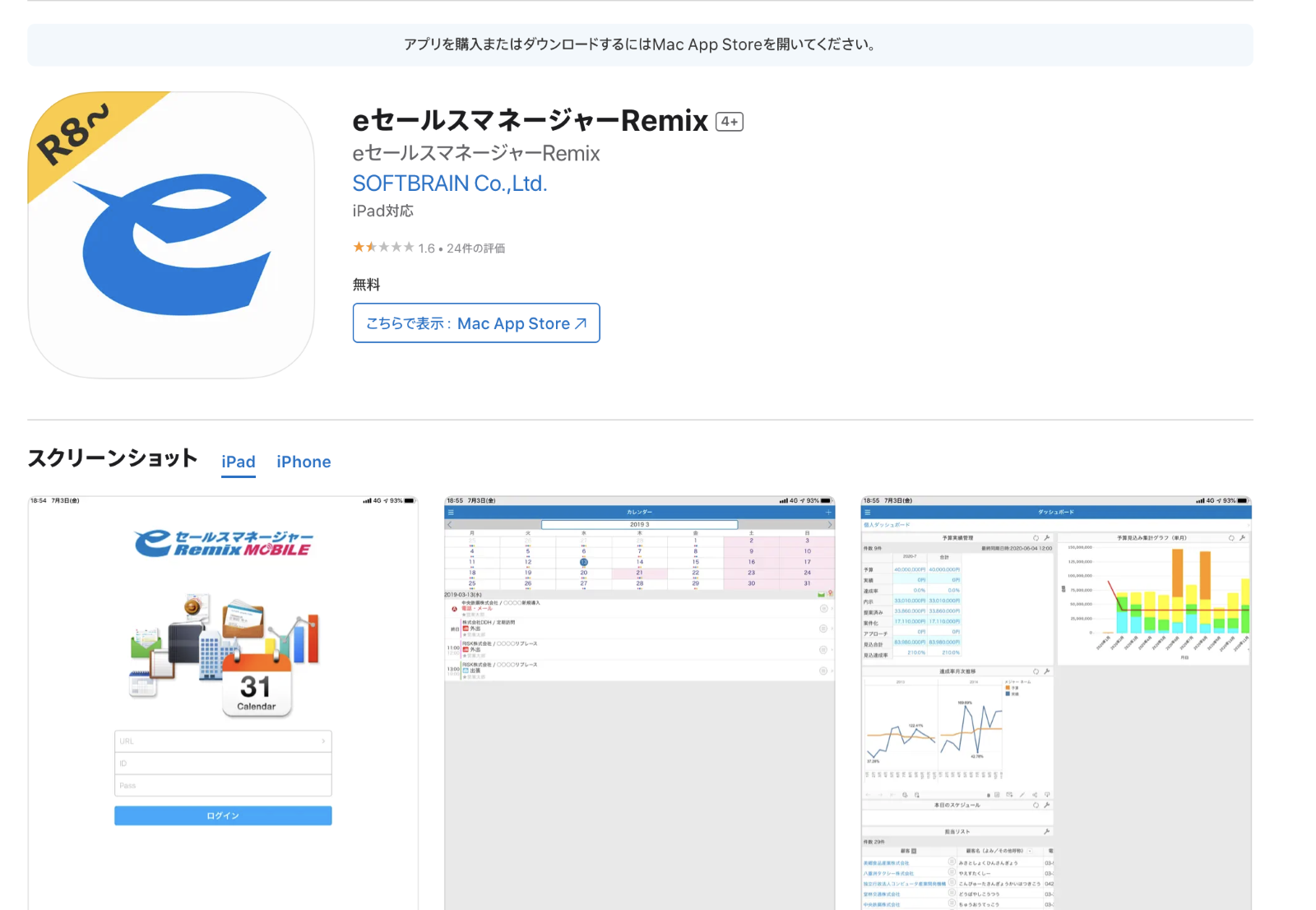
Task: Select the green mail icon above the appointment list
Action: (820, 594)
